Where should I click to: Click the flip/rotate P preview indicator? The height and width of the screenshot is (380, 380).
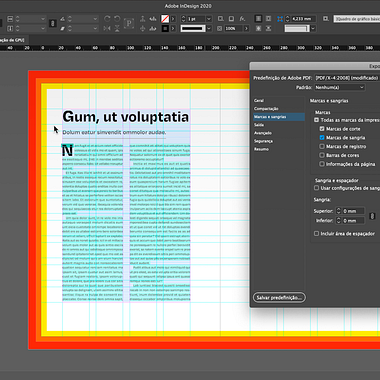(129, 24)
